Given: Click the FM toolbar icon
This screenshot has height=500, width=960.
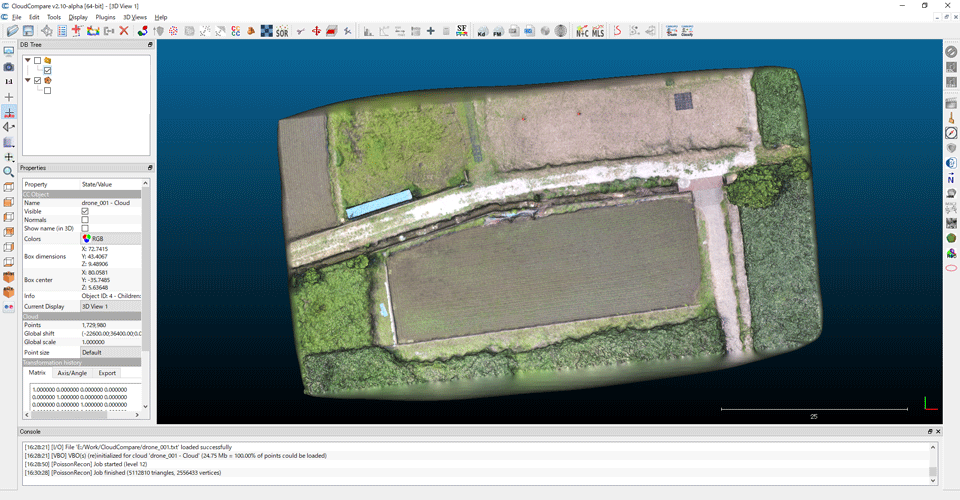Looking at the screenshot, I should tap(498, 31).
